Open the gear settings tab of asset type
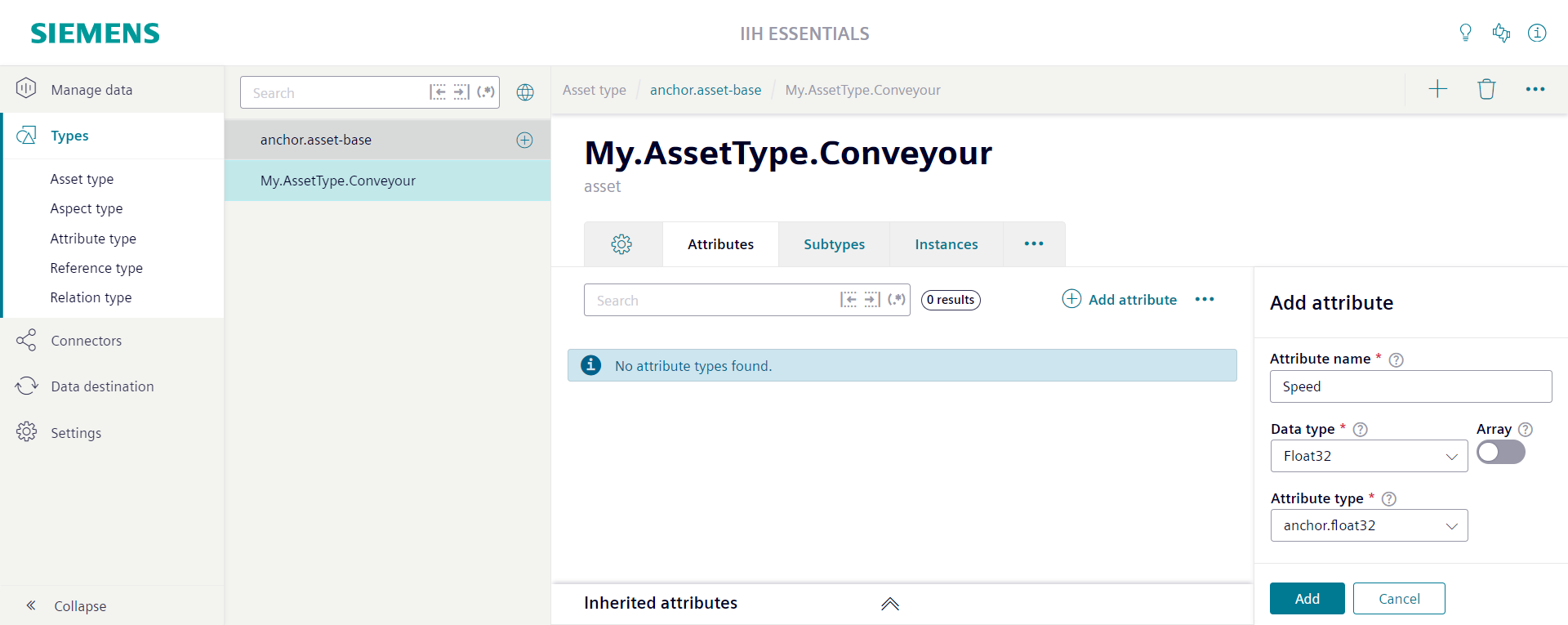1568x625 pixels. tap(621, 243)
